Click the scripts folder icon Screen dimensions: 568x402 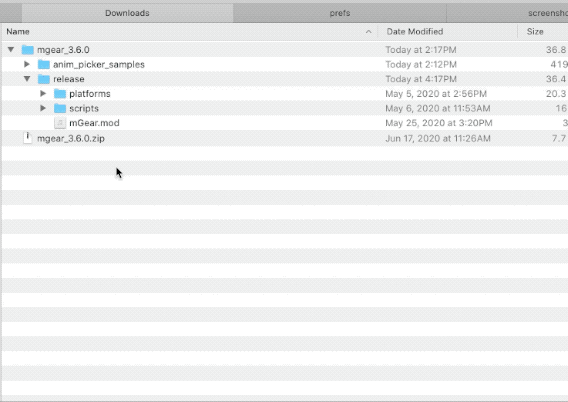[x=60, y=108]
